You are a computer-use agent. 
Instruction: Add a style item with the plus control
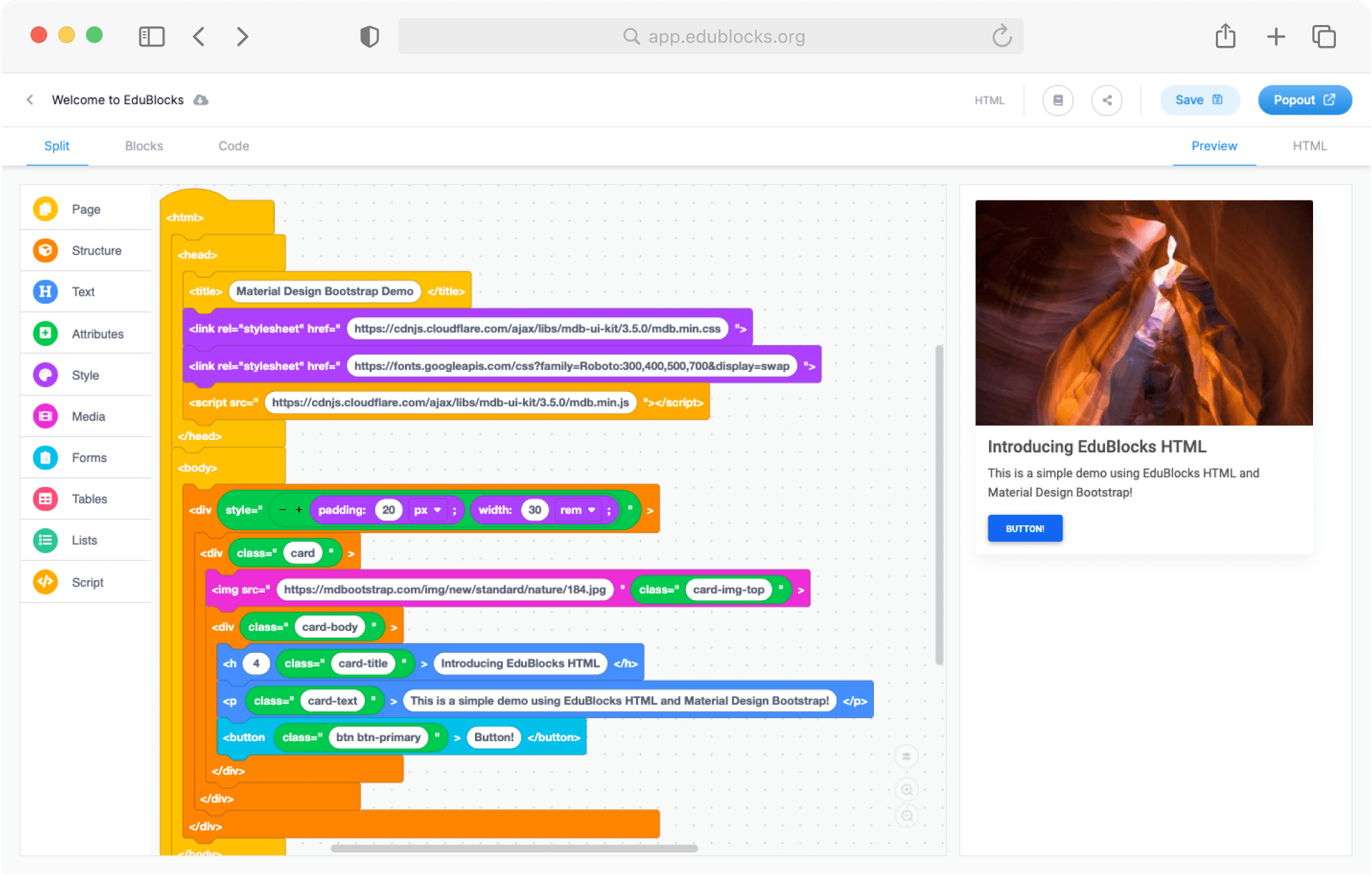pyautogui.click(x=299, y=510)
